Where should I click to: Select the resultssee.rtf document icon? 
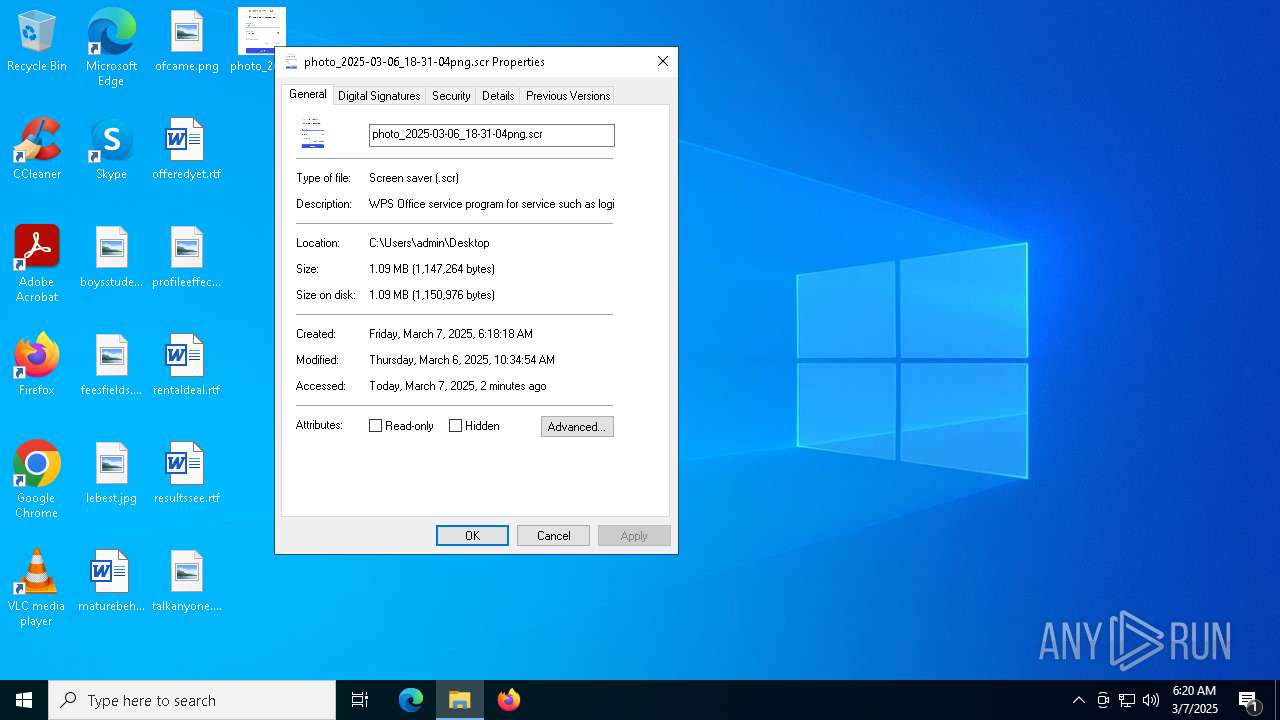(x=186, y=473)
